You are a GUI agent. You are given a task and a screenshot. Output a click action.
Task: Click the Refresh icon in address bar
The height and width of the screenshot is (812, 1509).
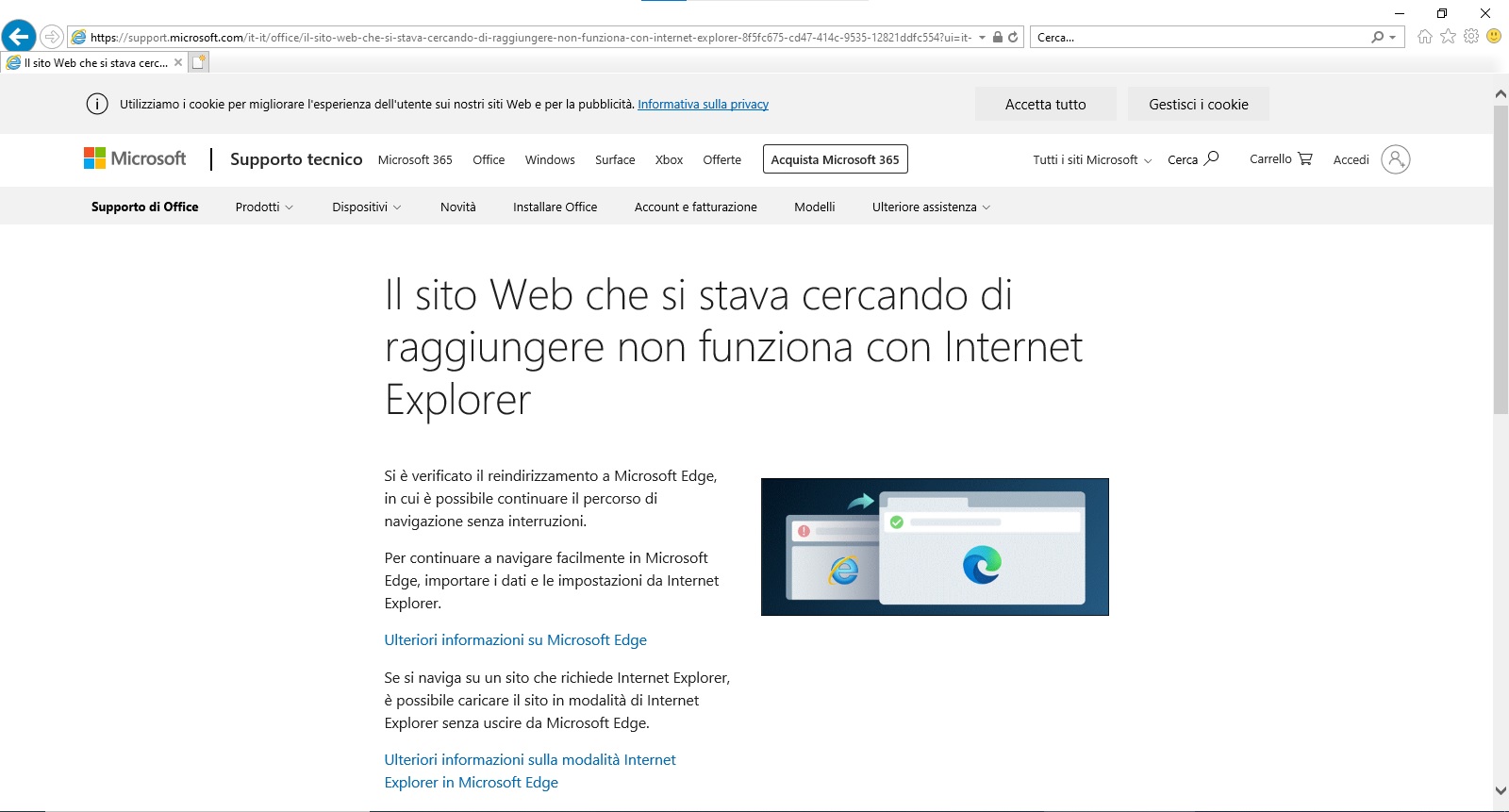pos(1013,38)
